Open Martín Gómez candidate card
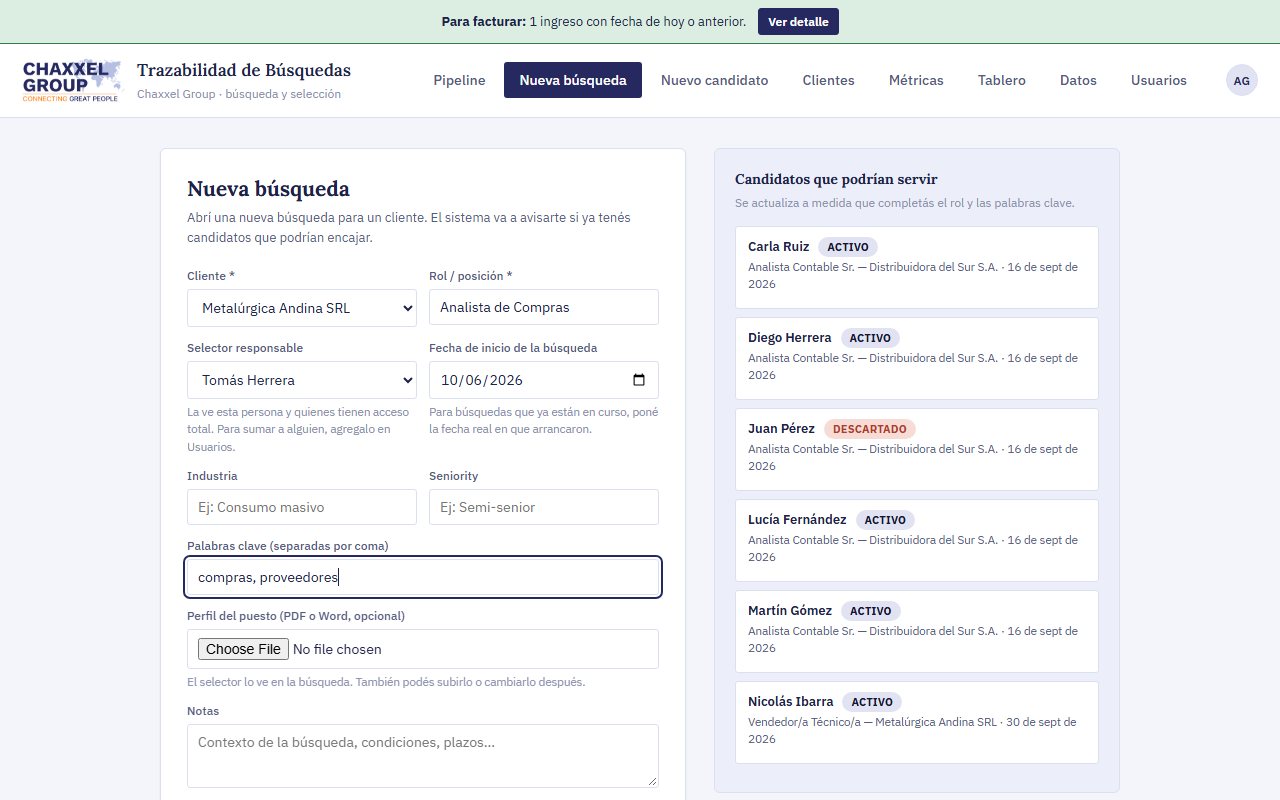 point(917,631)
